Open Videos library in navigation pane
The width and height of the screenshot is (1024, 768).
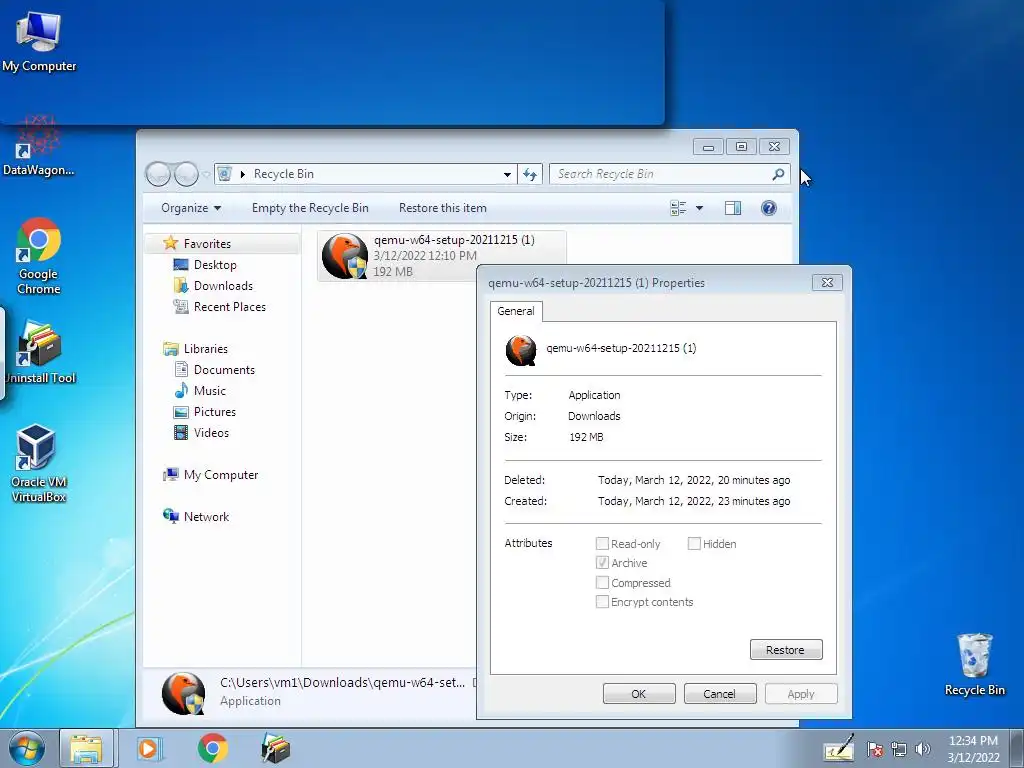click(x=211, y=432)
